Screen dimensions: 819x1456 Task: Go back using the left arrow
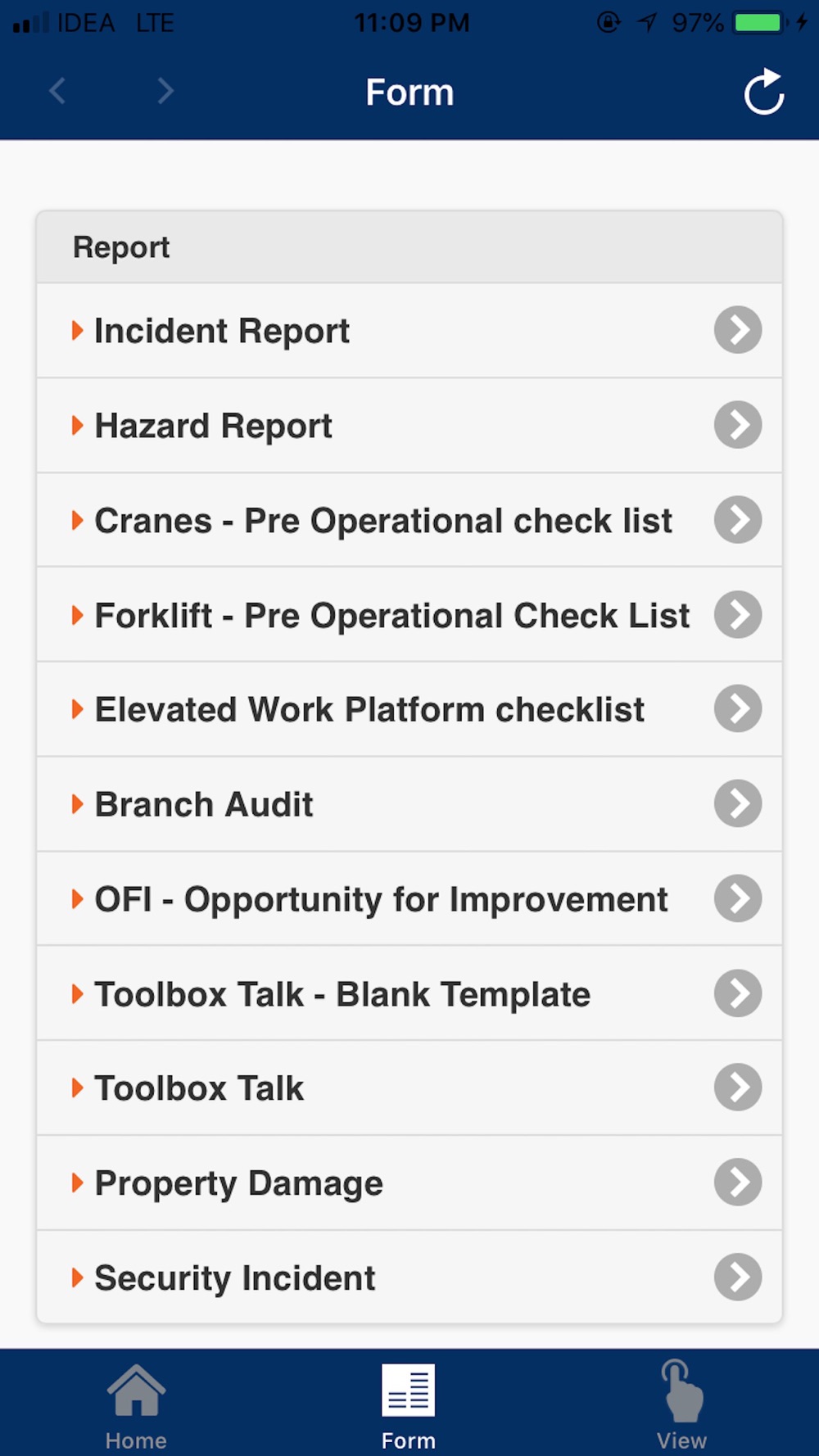click(57, 90)
